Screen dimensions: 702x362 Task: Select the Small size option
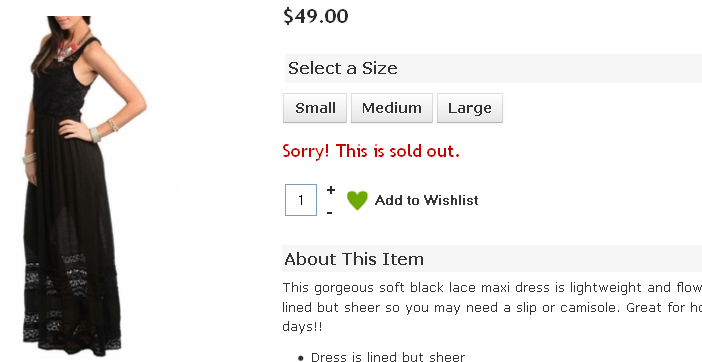point(315,108)
